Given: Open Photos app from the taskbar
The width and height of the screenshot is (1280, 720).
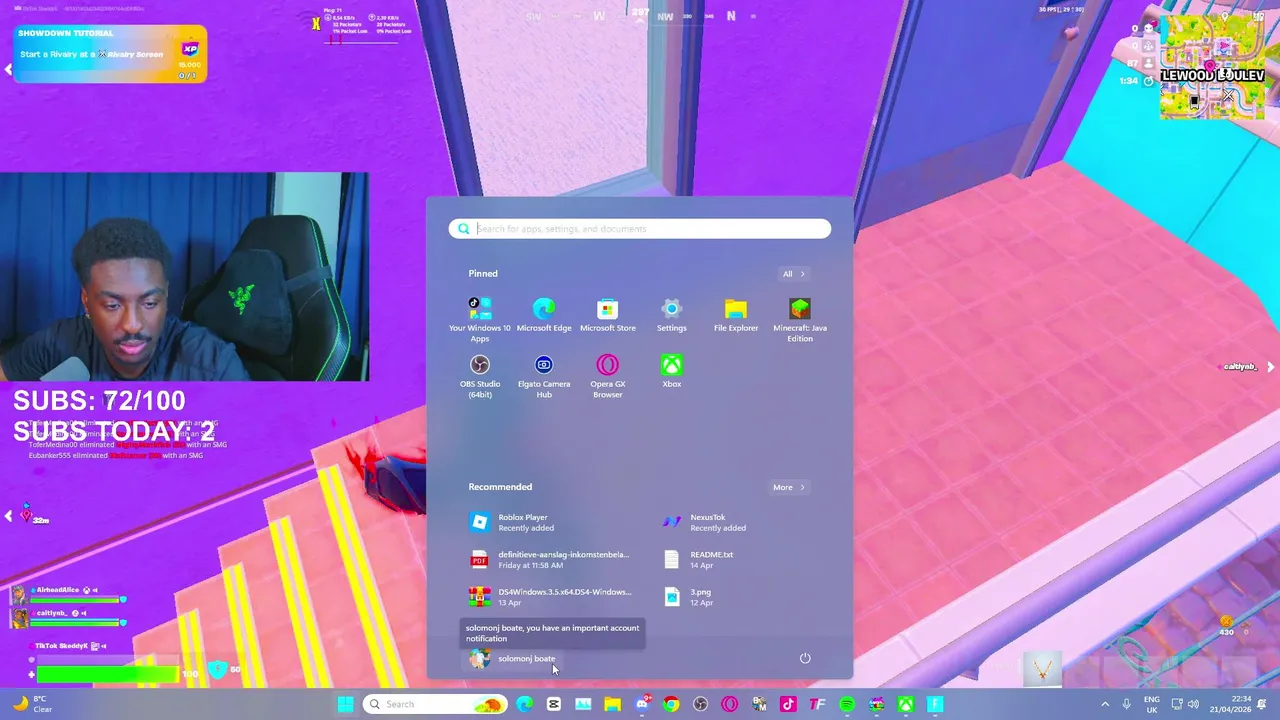Looking at the screenshot, I should point(583,704).
